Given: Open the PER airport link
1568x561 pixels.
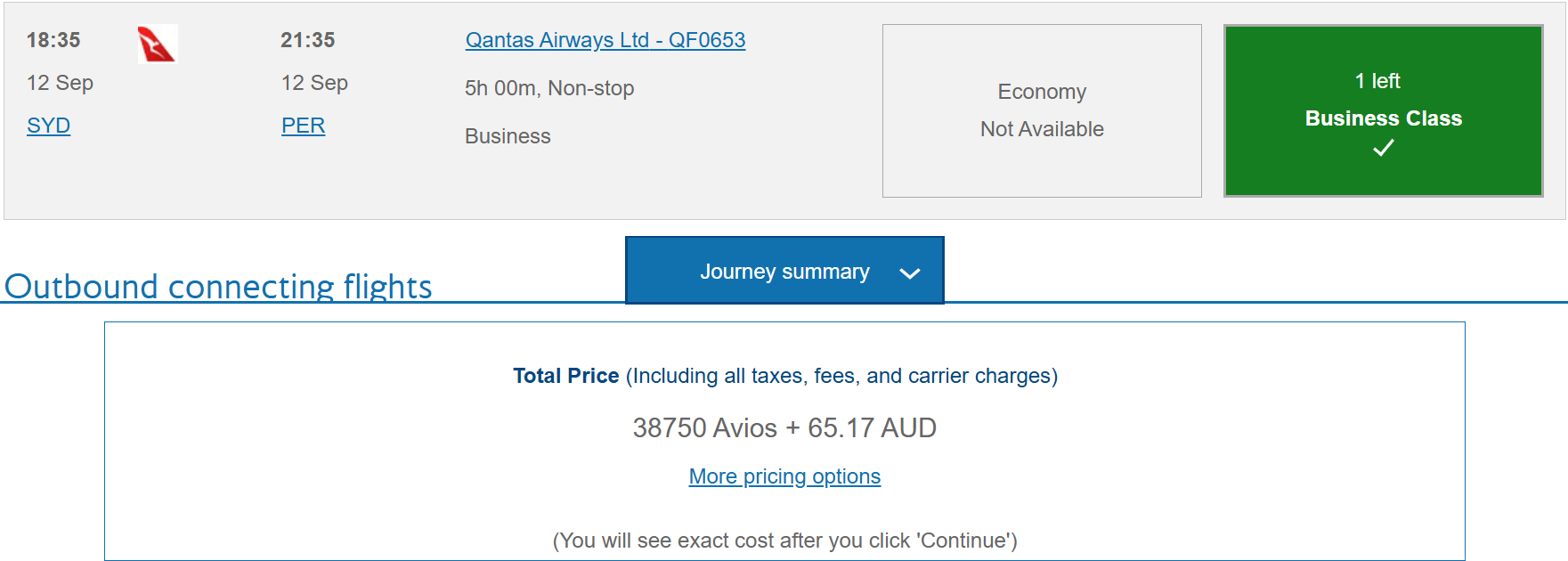Looking at the screenshot, I should (x=303, y=126).
